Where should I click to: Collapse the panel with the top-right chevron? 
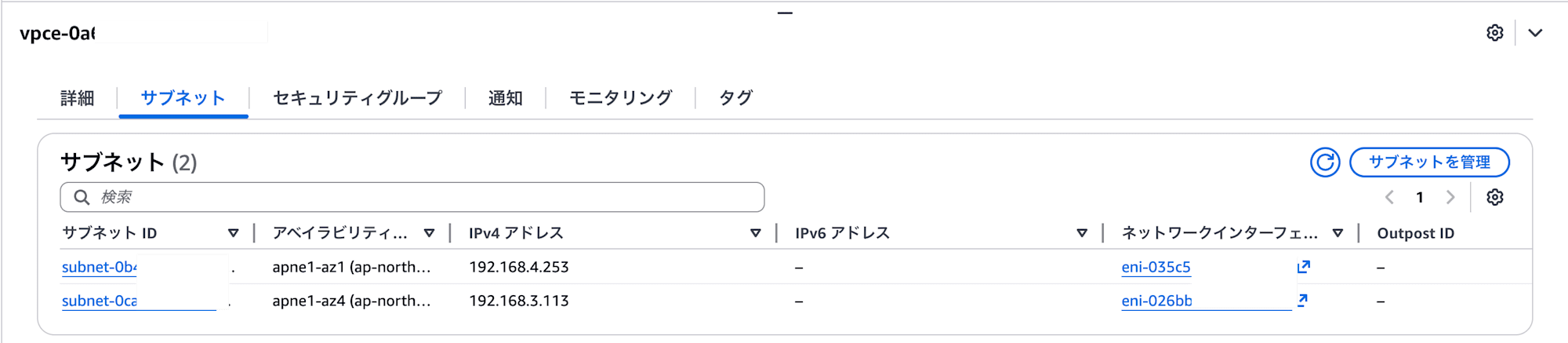coord(1535,33)
